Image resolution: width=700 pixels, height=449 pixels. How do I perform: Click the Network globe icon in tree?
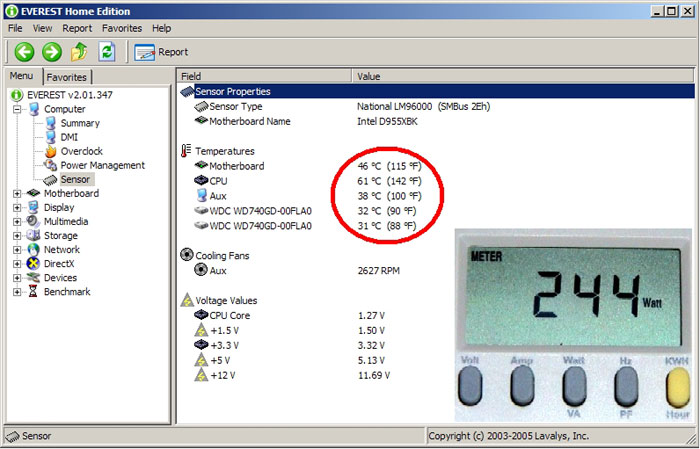(33, 249)
